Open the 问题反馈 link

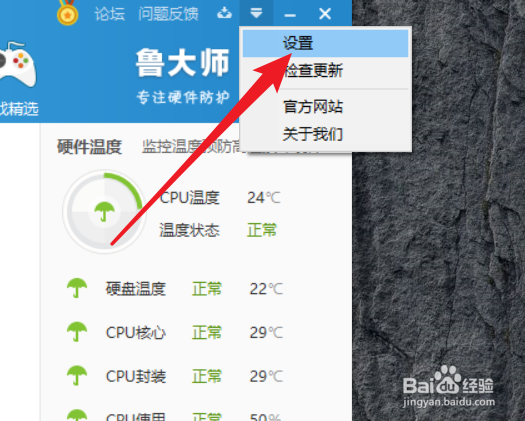[x=168, y=14]
